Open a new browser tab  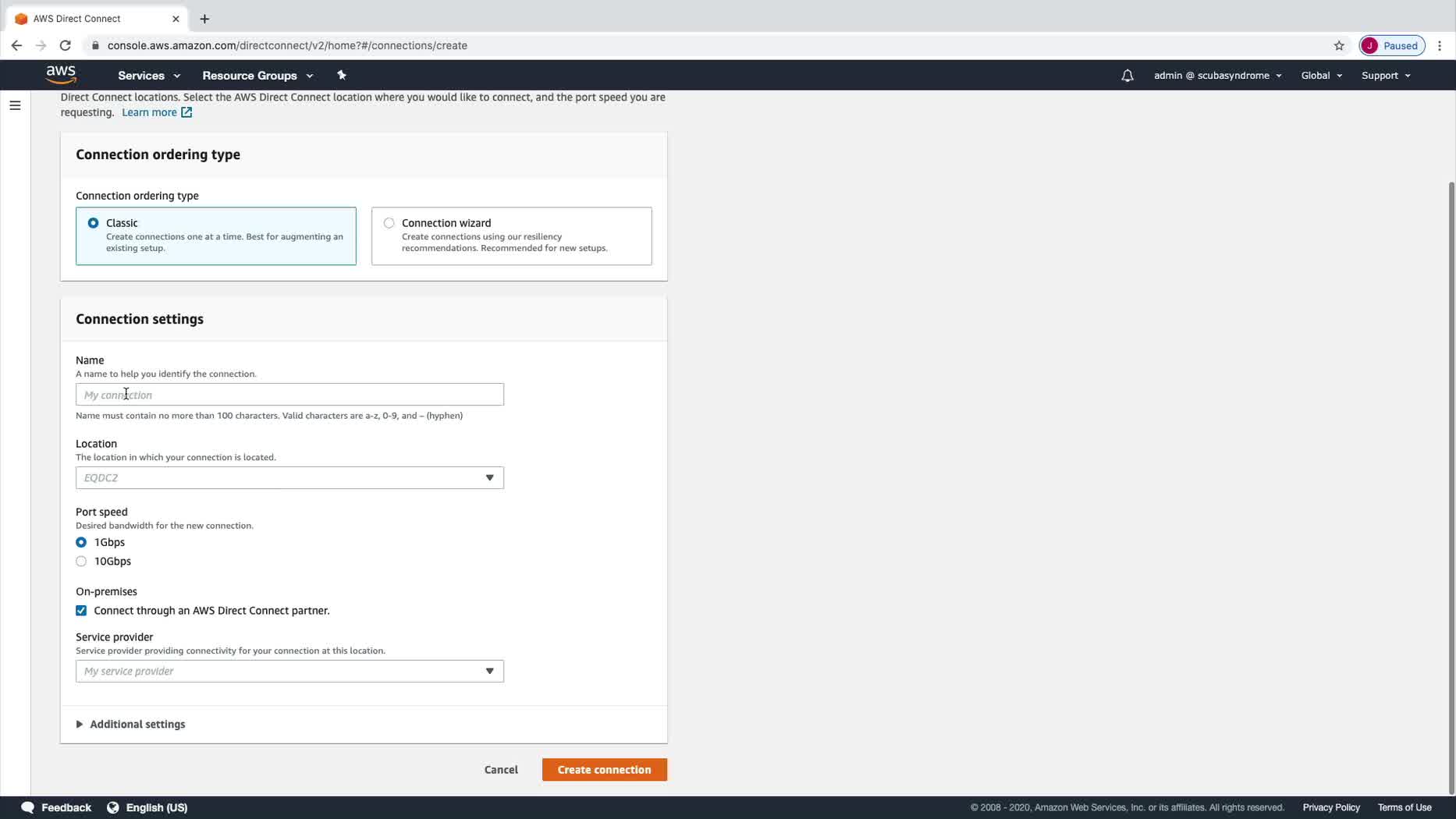coord(204,19)
